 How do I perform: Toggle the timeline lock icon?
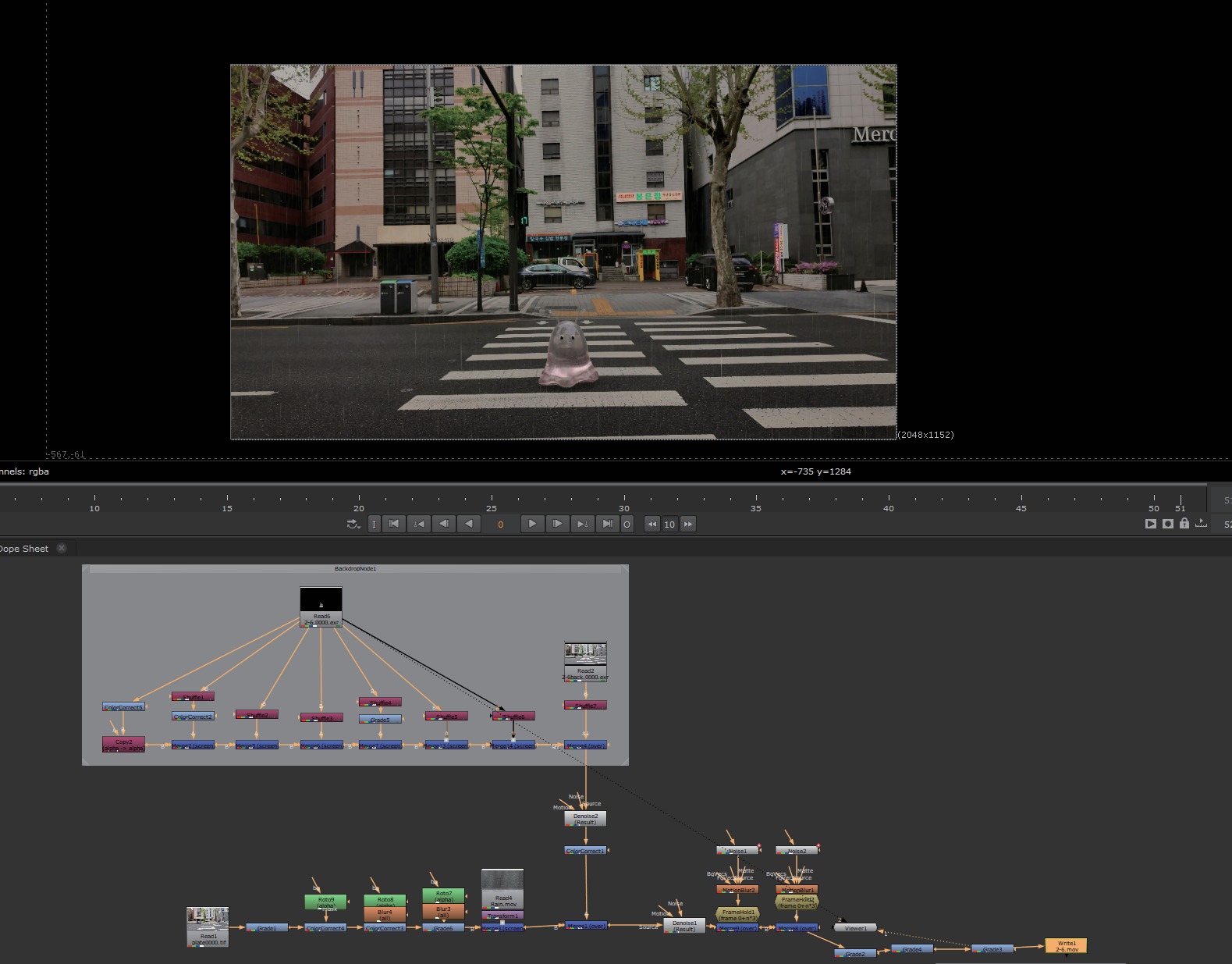click(1184, 523)
